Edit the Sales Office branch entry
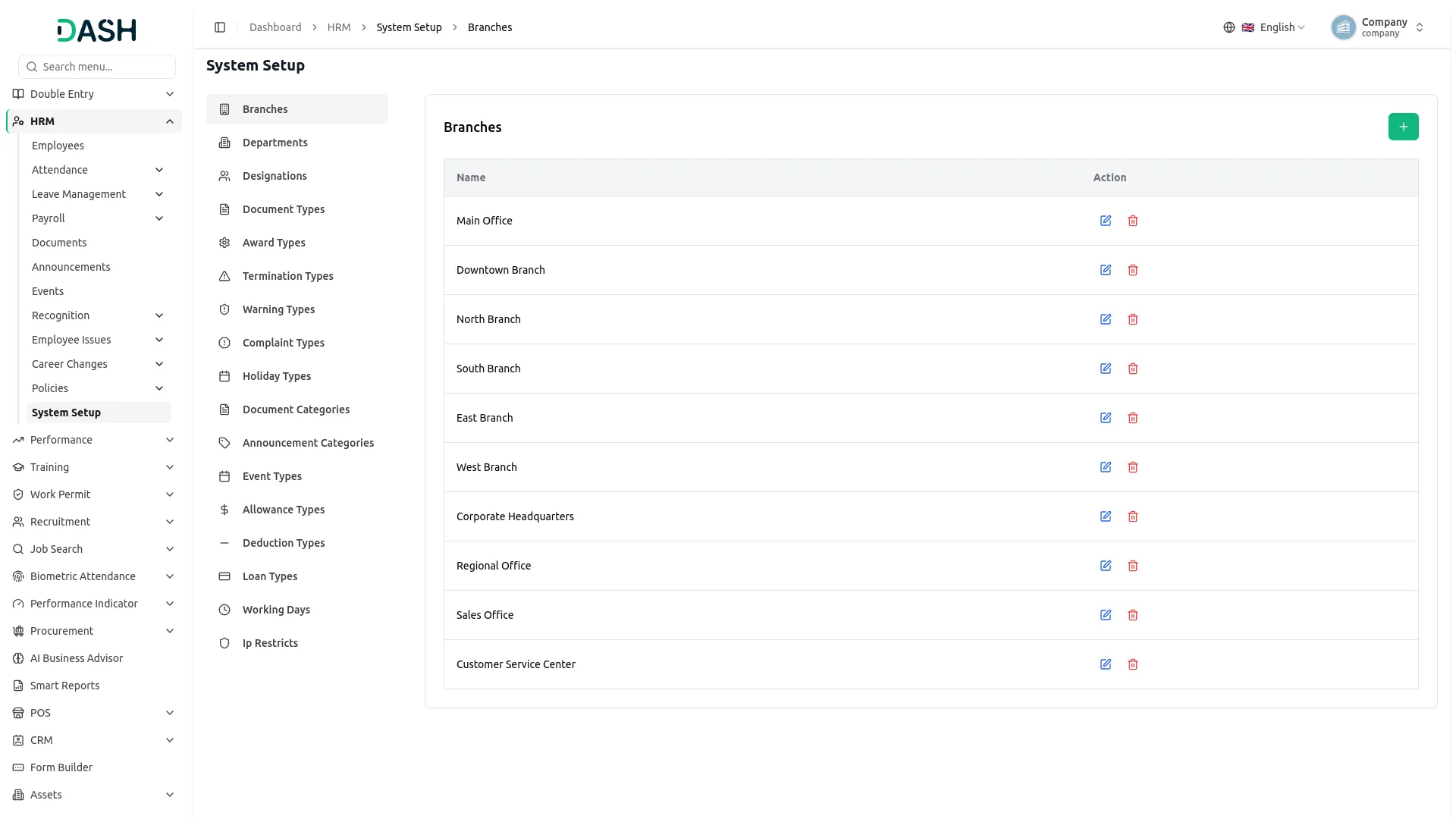 click(x=1106, y=615)
